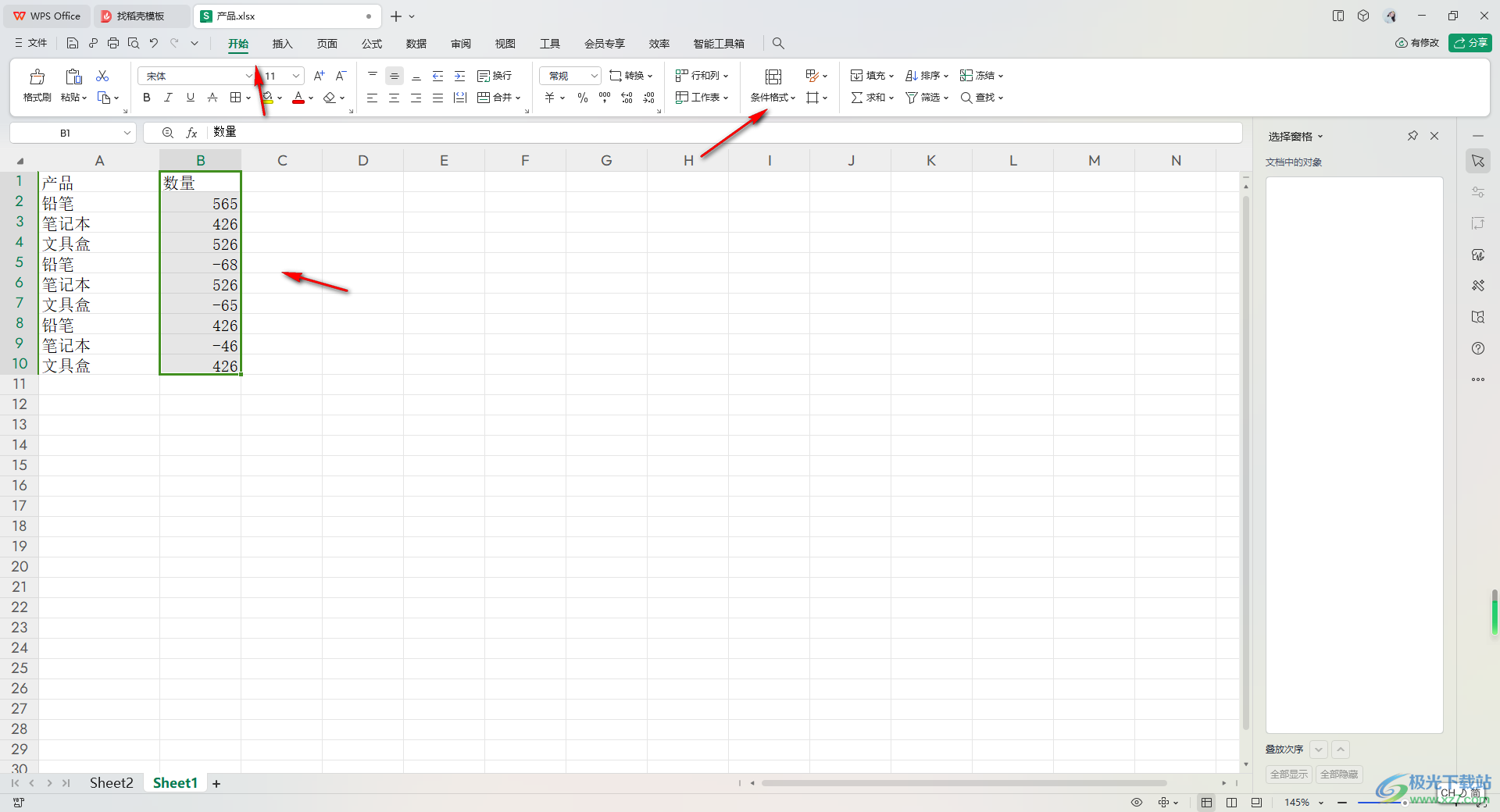1500x812 pixels.
Task: Click the Print icon in quick toolbar
Action: (113, 43)
